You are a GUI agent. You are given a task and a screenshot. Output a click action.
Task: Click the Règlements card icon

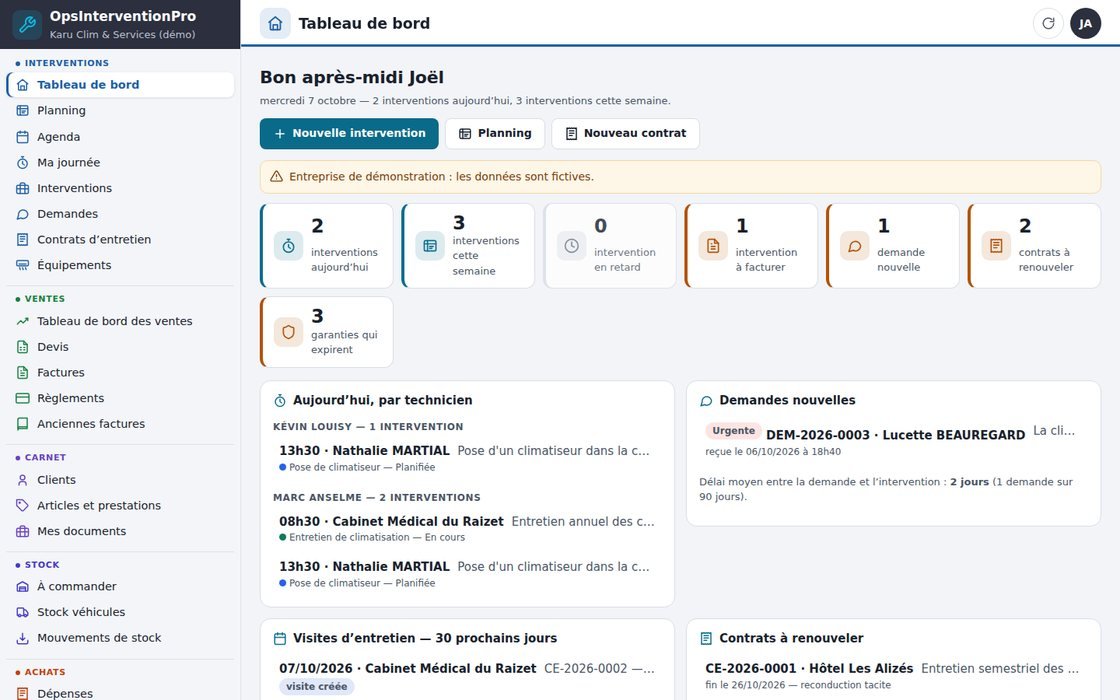(23, 398)
